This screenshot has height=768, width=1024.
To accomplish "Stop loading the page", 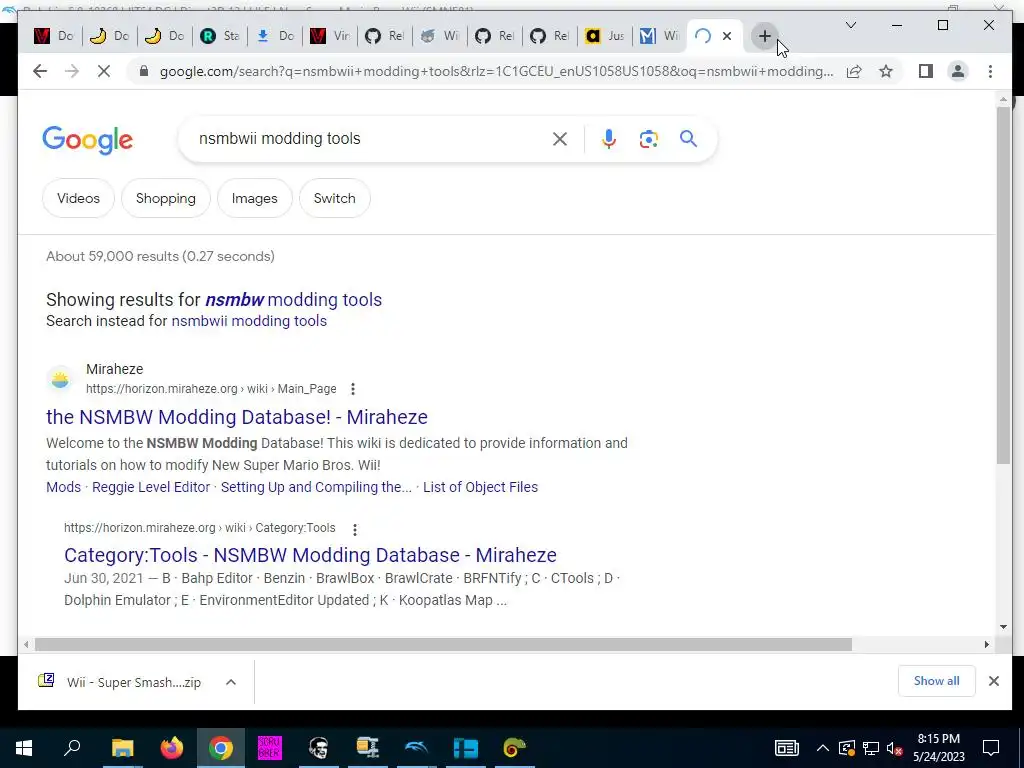I will pos(104,71).
